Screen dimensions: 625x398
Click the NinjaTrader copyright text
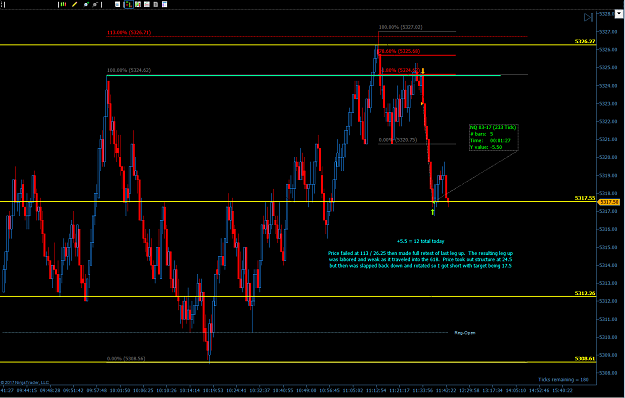click(25, 382)
